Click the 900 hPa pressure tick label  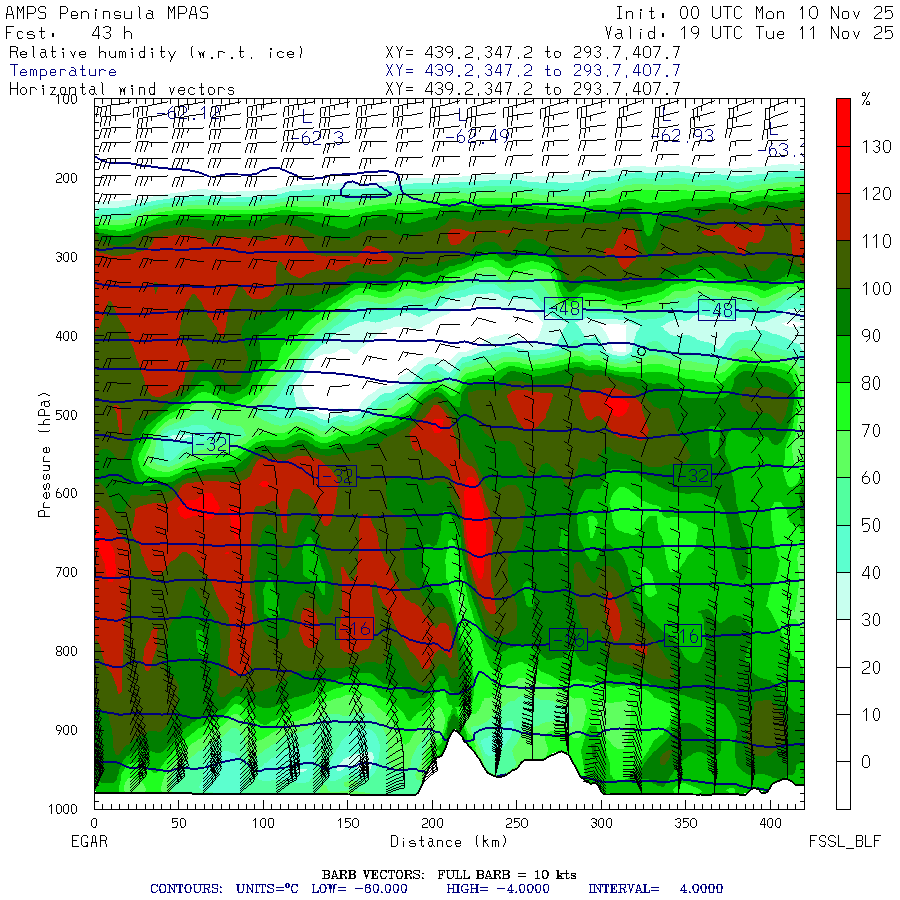66,730
